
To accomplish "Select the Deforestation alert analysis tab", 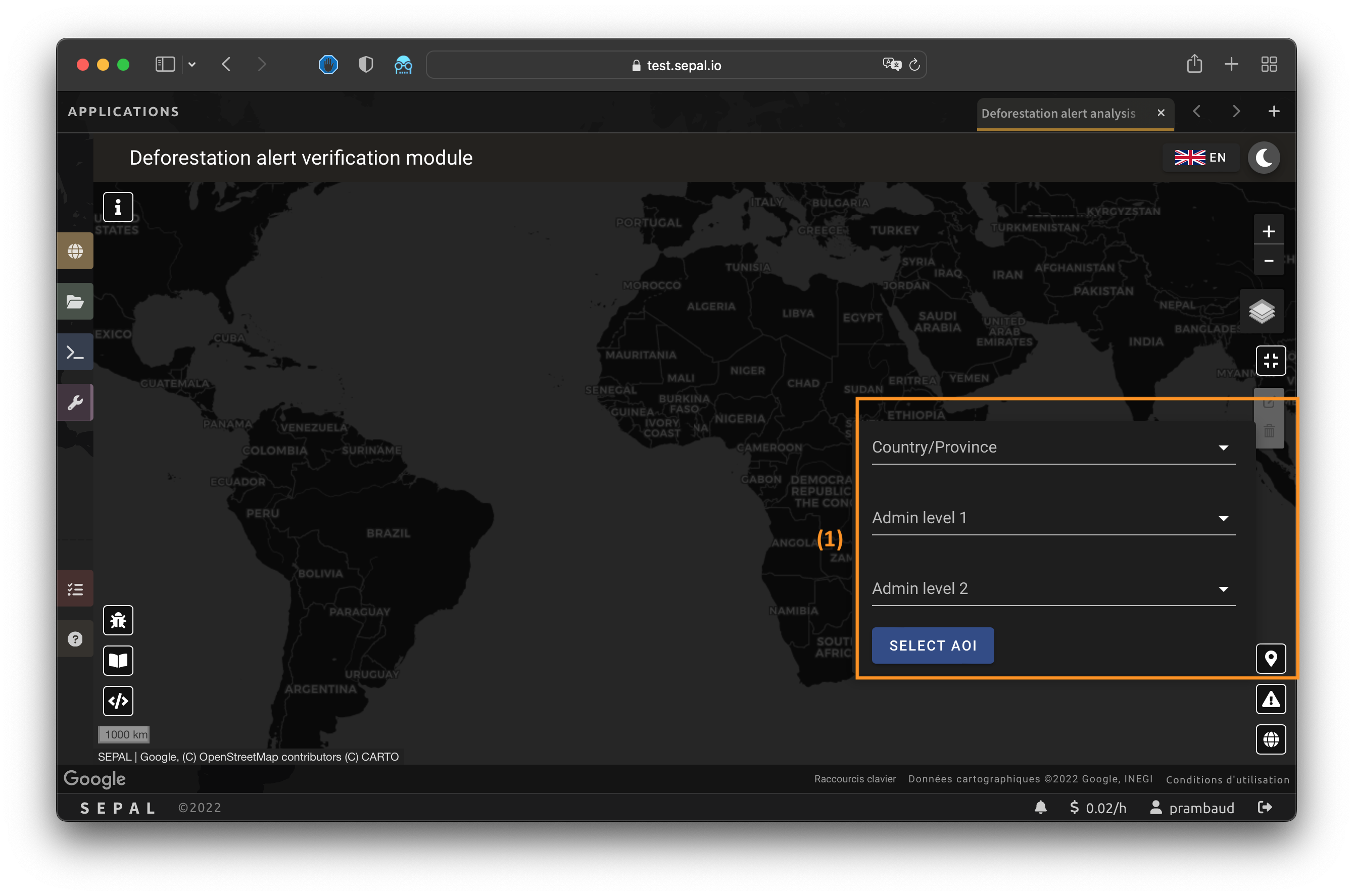I will pyautogui.click(x=1058, y=113).
